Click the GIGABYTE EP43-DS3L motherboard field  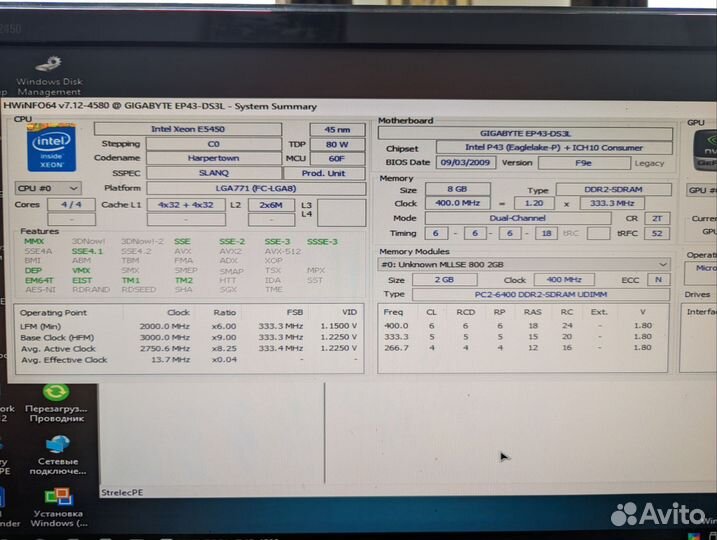pos(525,133)
